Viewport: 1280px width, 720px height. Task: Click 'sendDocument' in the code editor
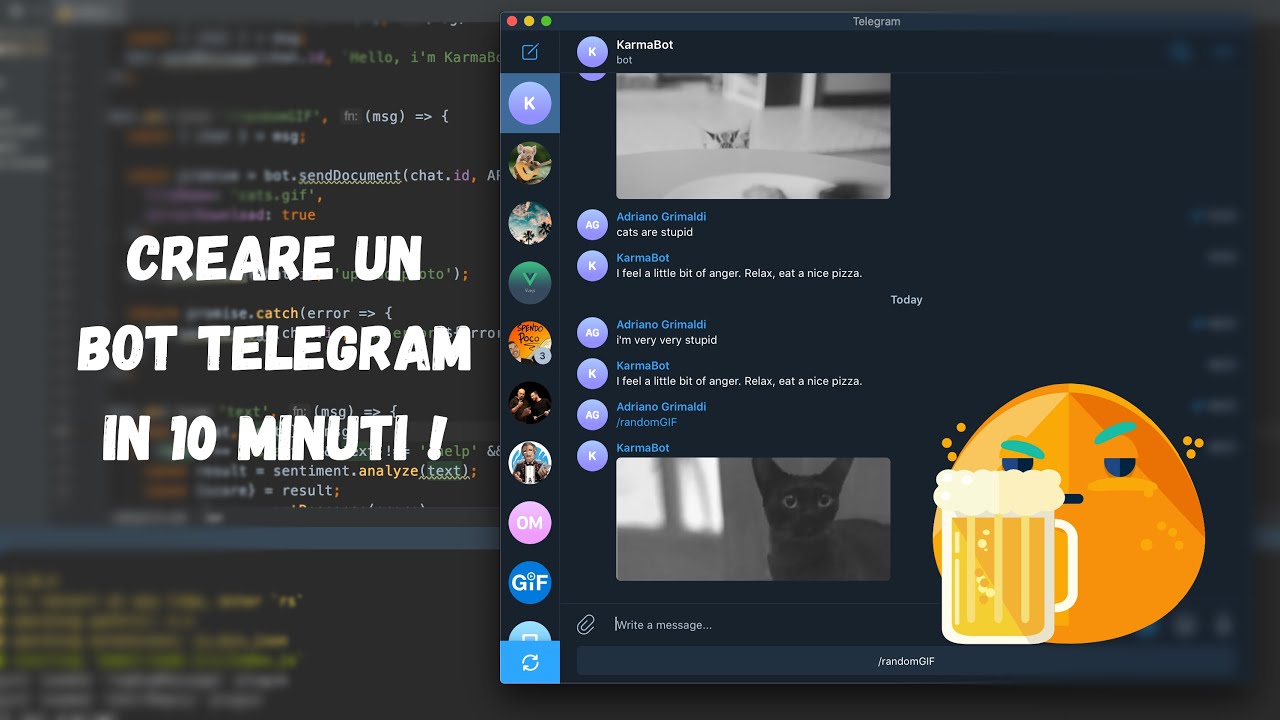tap(350, 175)
